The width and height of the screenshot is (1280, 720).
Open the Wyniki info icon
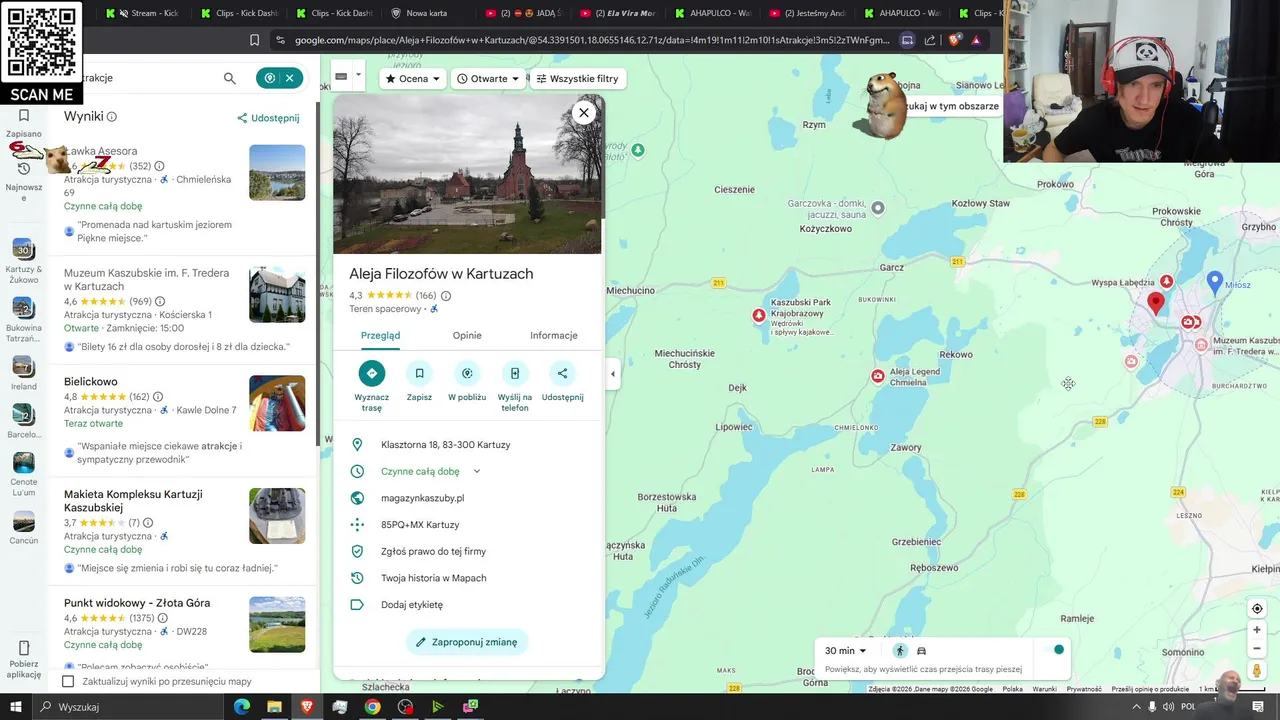pos(112,117)
